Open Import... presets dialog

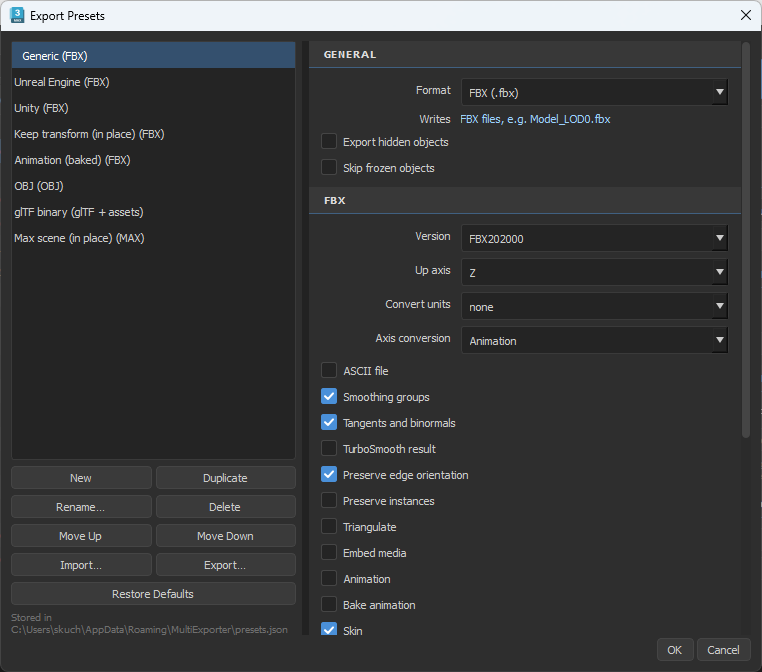click(x=81, y=565)
